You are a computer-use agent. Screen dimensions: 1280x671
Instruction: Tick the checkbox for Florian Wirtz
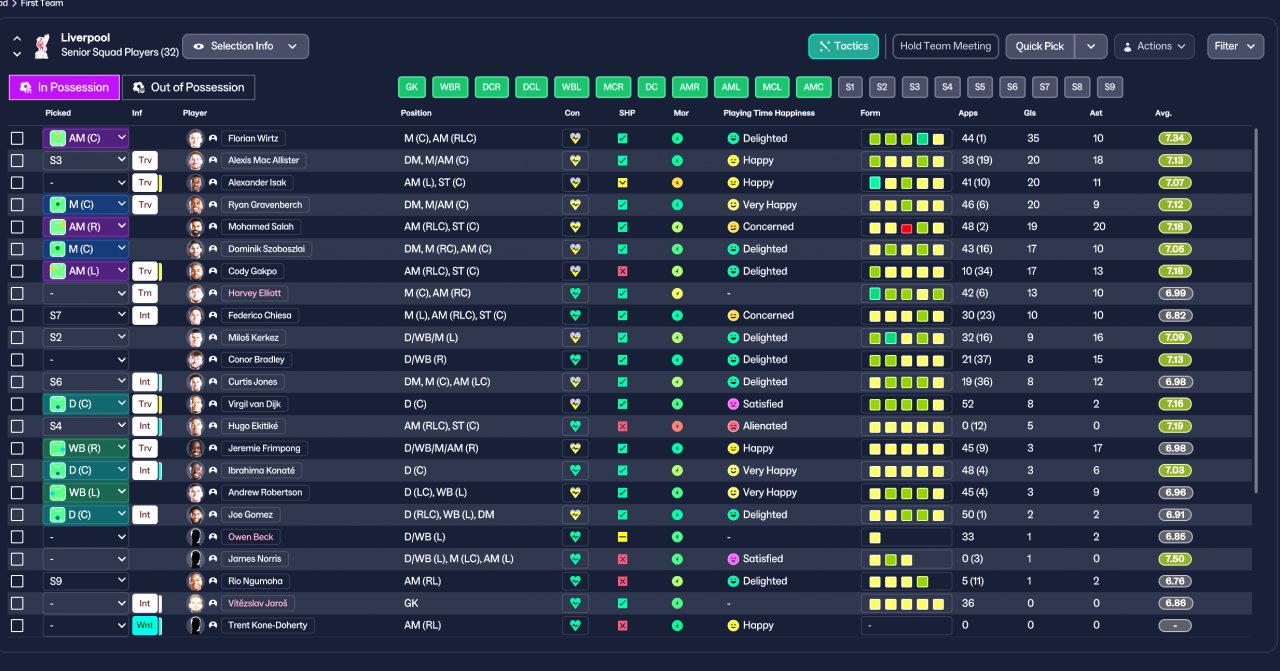(17, 139)
